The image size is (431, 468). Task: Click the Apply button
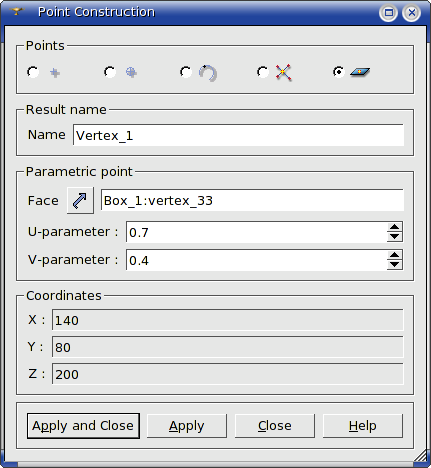[x=187, y=426]
